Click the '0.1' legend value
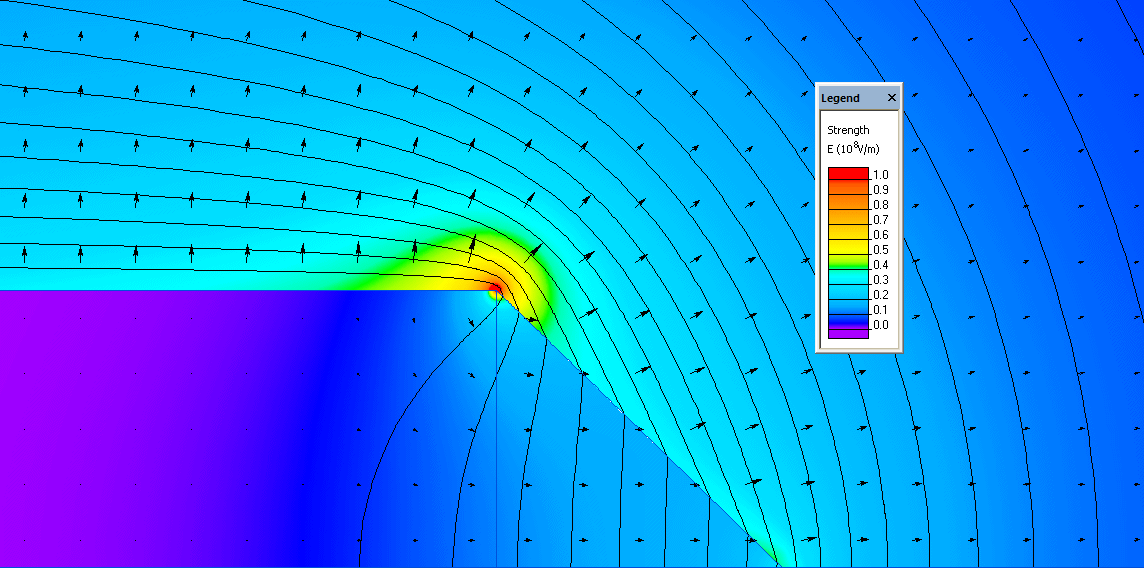 [881, 310]
